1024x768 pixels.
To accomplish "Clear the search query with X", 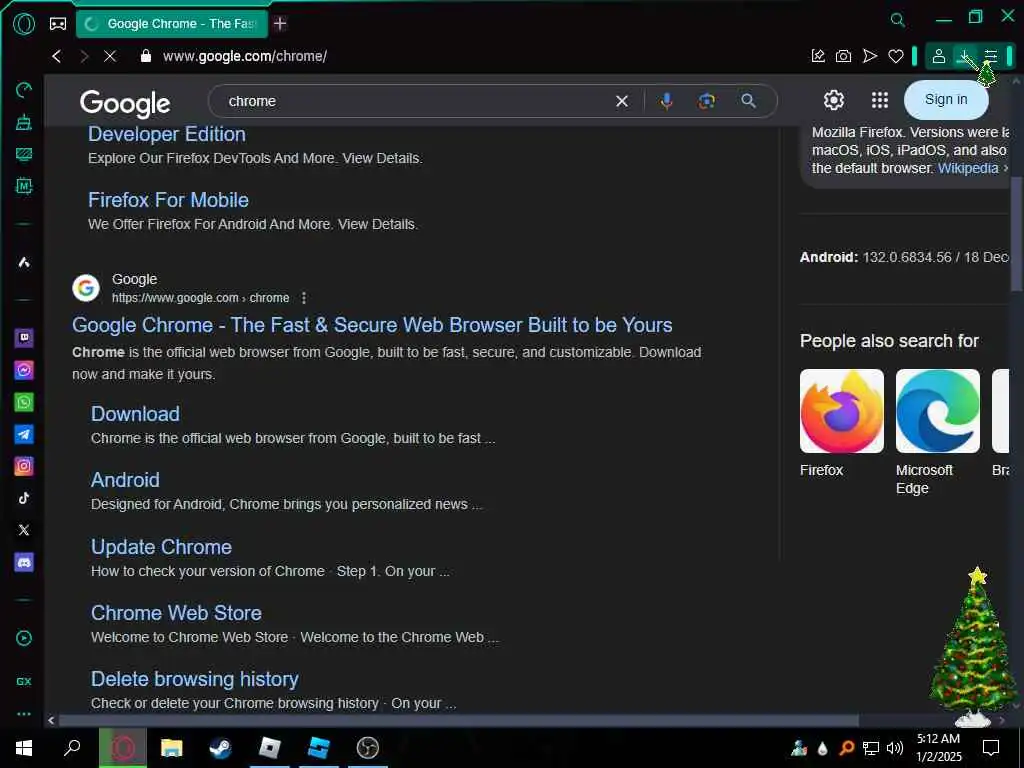I will (622, 101).
